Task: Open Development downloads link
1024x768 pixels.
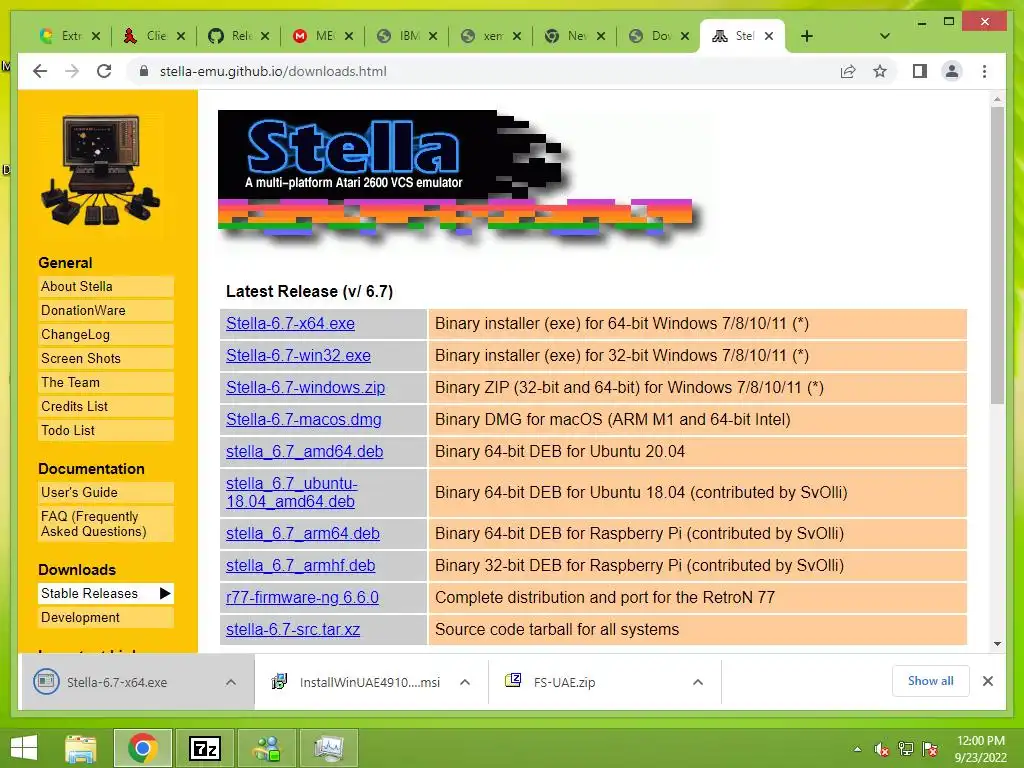Action: pyautogui.click(x=106, y=617)
